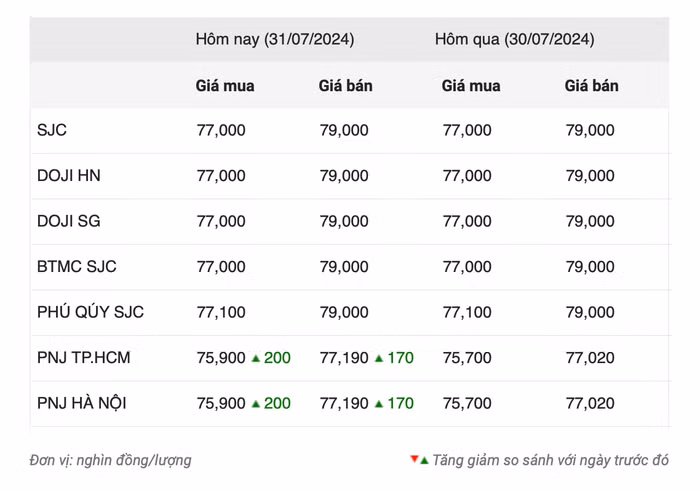700x490 pixels.
Task: Click PNJ HÀ NỘI yesterday's sell price 77,020
Action: point(590,403)
